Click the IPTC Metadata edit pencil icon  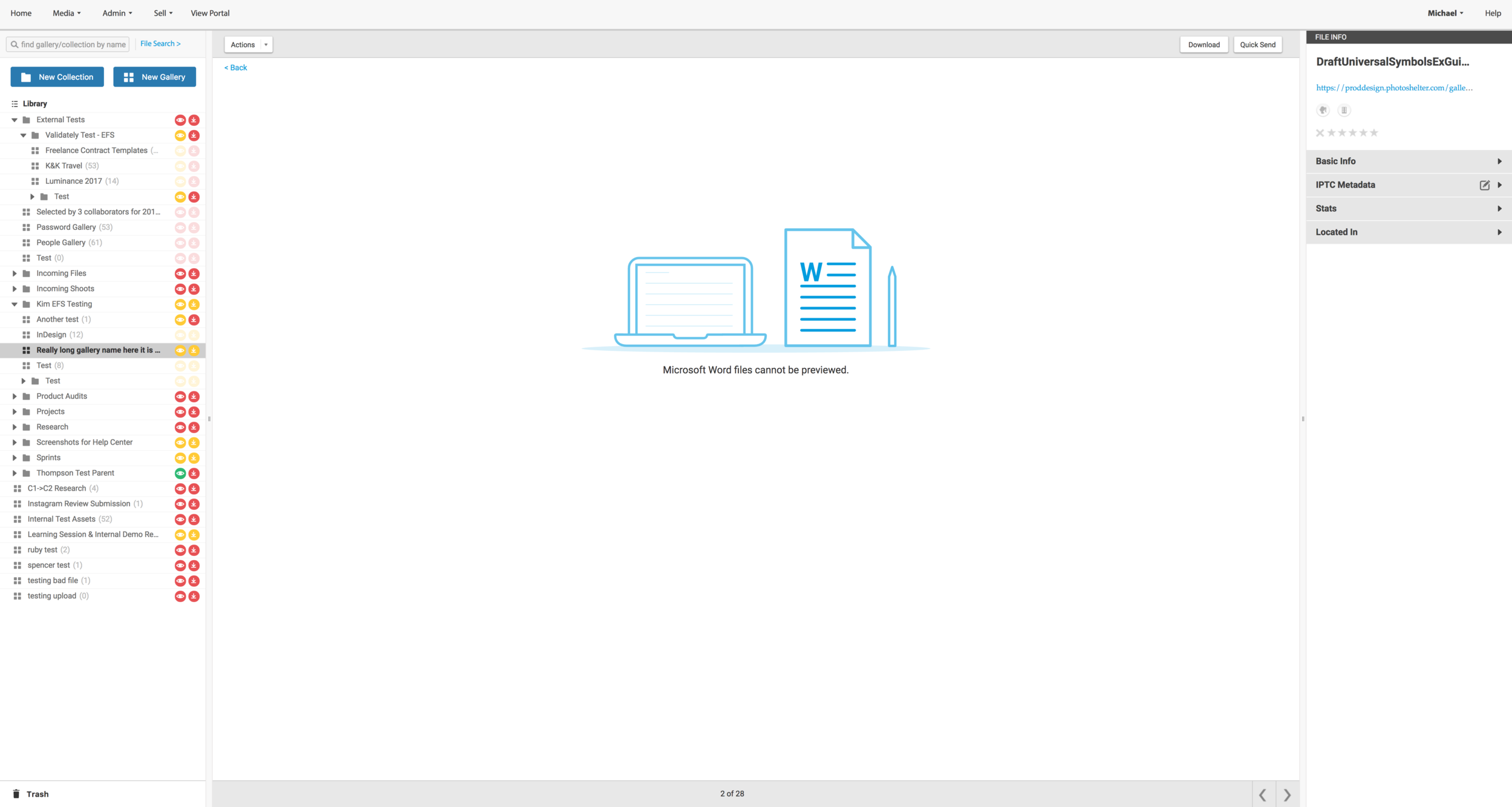[x=1484, y=185]
